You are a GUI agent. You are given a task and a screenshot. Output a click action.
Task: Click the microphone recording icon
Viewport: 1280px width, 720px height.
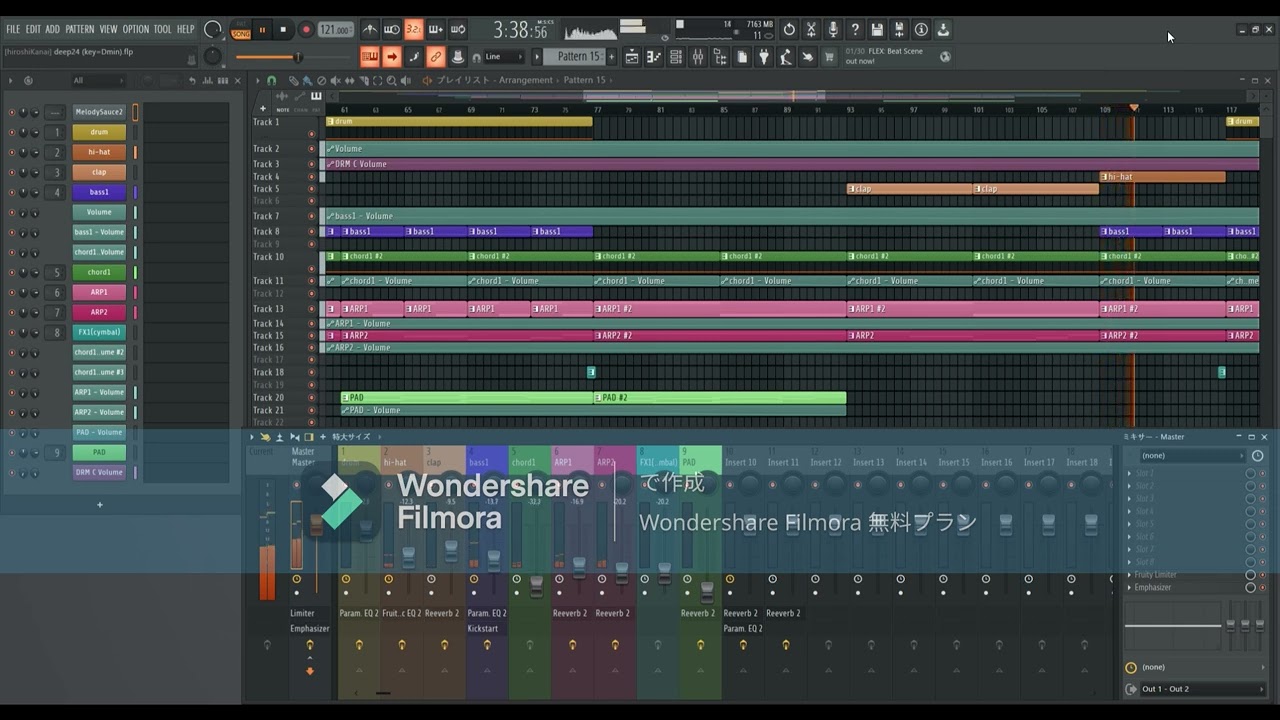point(833,30)
